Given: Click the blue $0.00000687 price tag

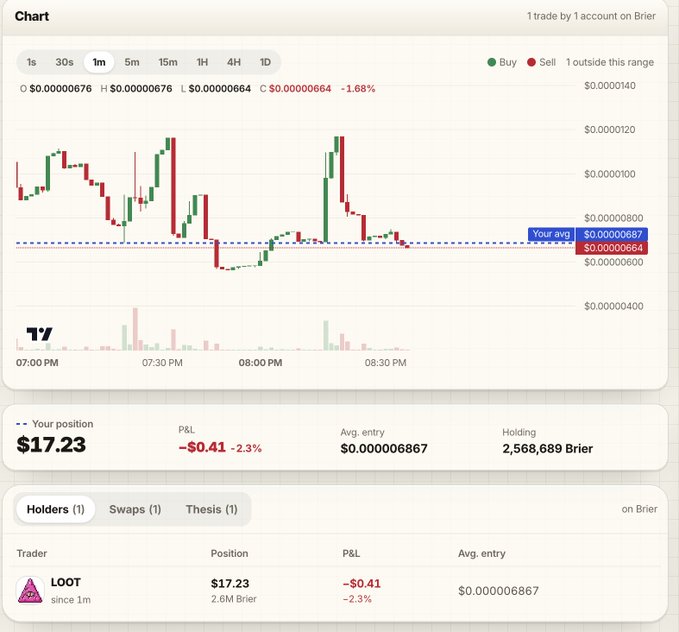Looking at the screenshot, I should 612,234.
